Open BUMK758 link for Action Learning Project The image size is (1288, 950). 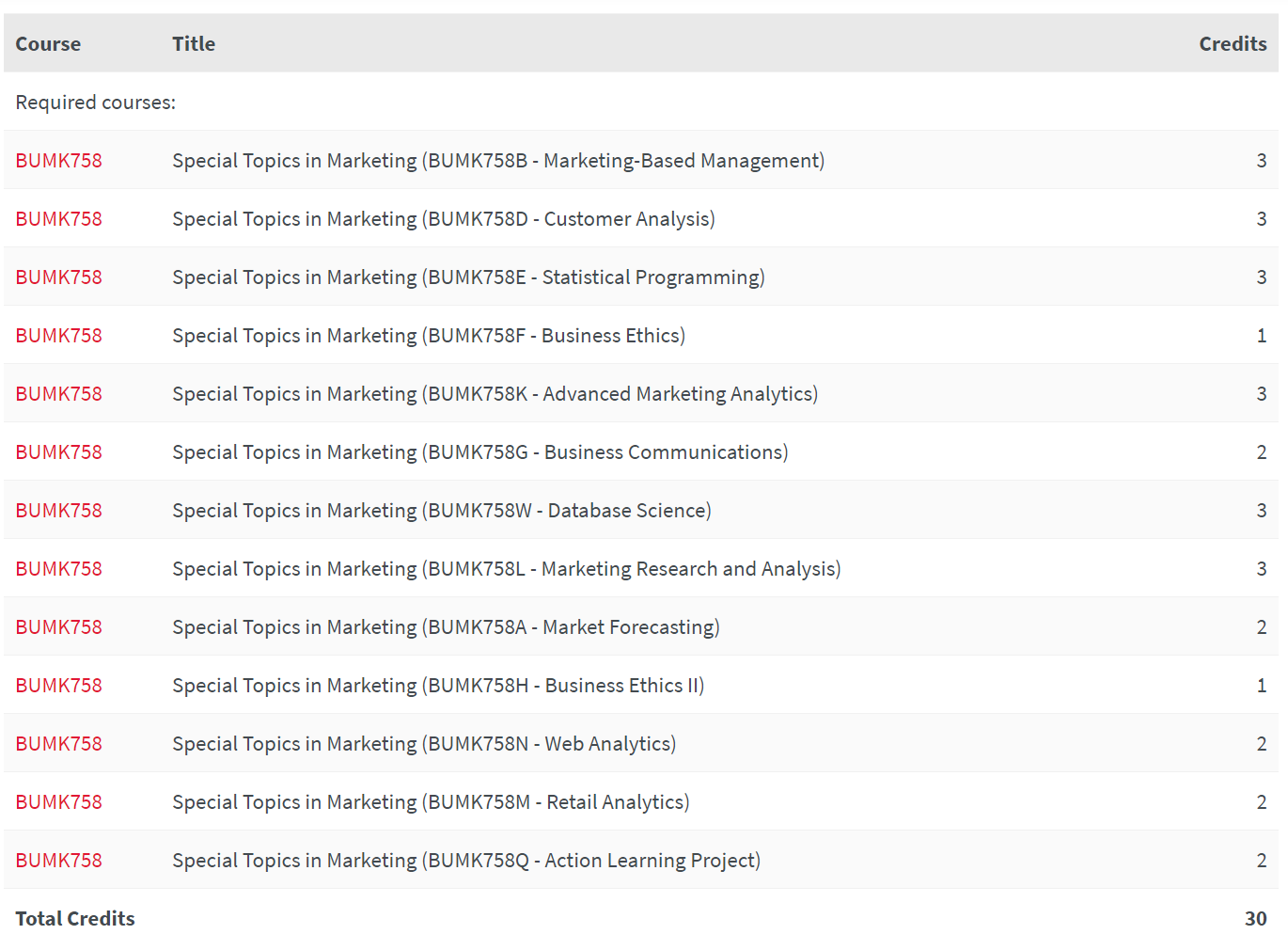point(58,861)
